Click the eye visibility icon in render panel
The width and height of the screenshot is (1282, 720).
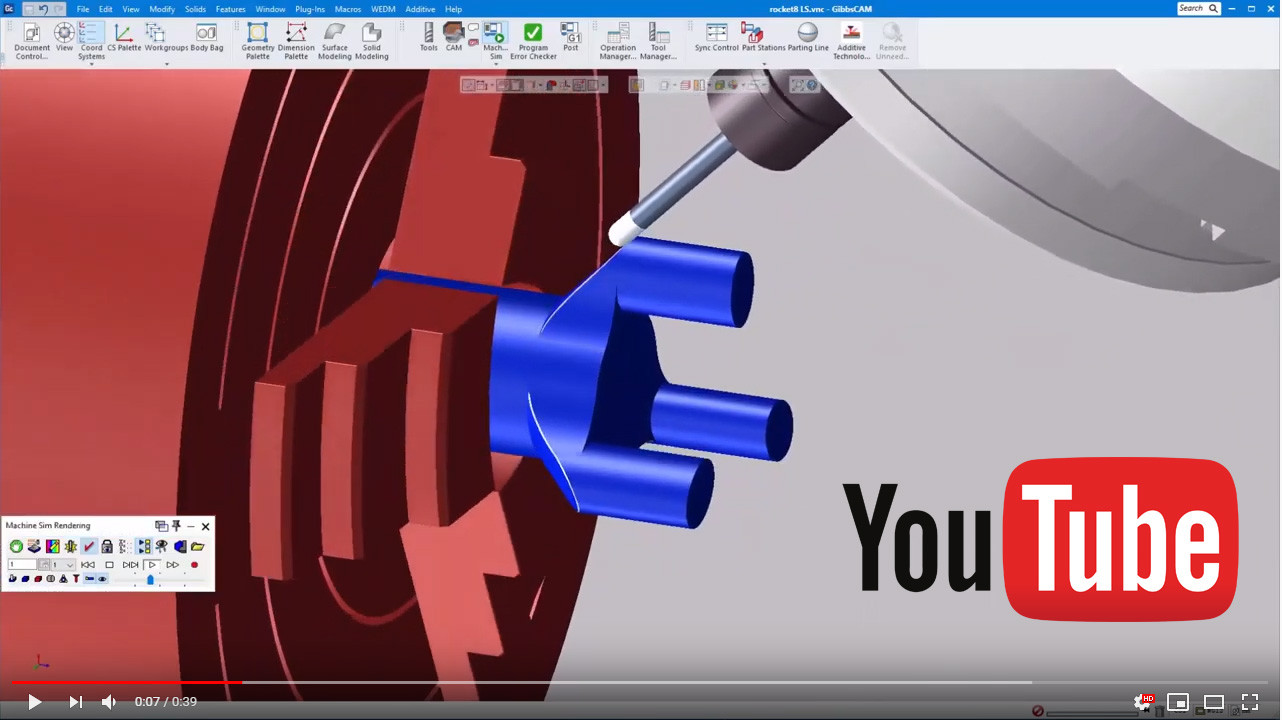tap(162, 546)
